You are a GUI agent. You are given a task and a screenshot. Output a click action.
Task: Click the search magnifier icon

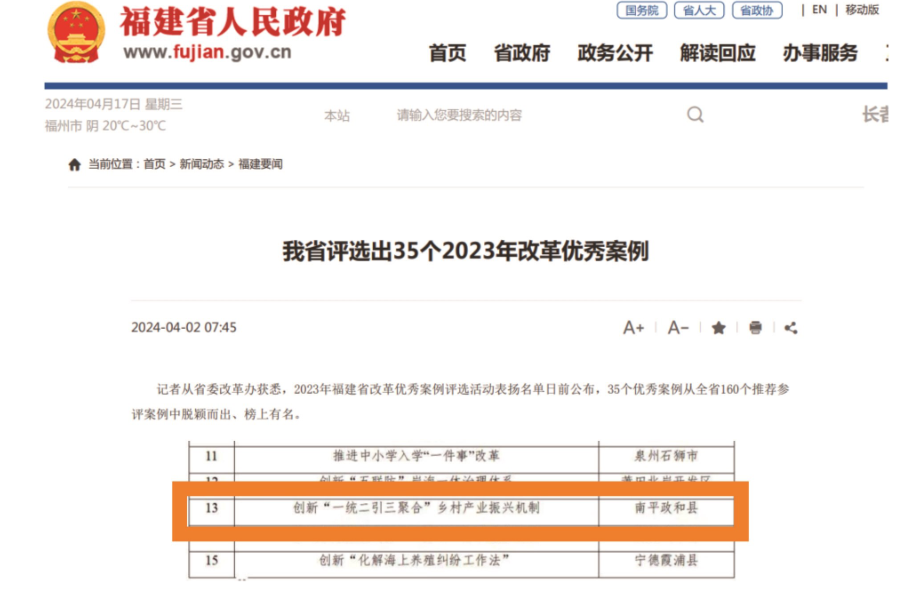[x=695, y=115]
